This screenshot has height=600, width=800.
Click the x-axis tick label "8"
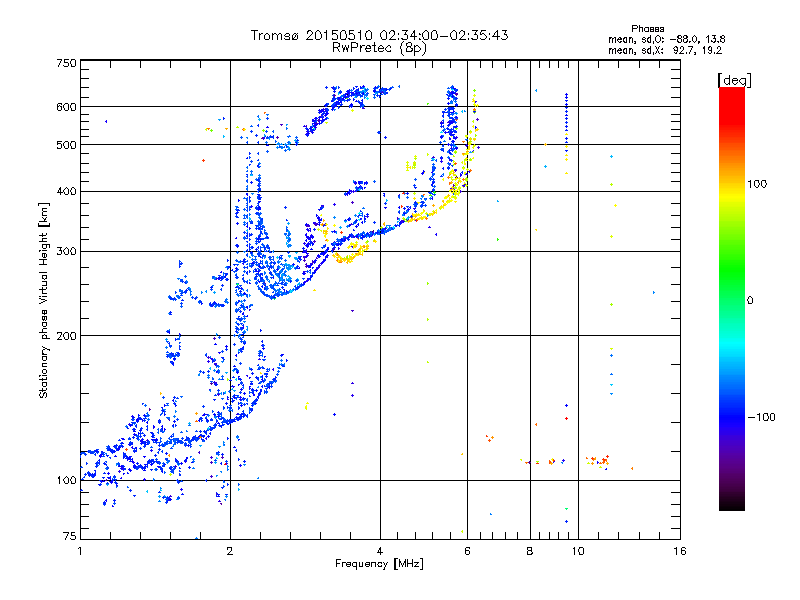click(530, 551)
